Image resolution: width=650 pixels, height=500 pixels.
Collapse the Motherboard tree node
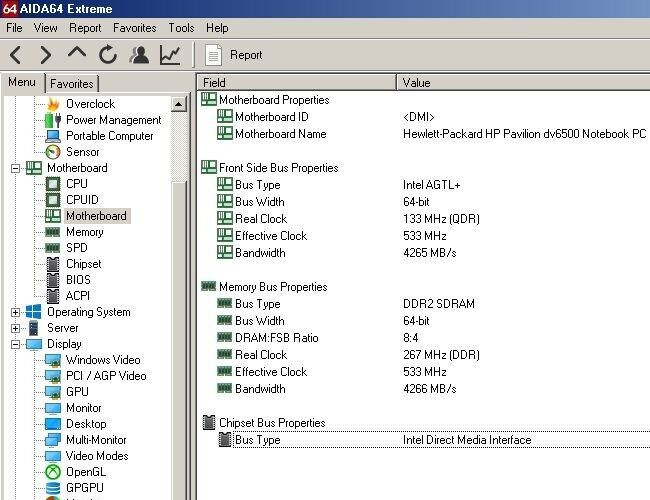click(x=15, y=168)
